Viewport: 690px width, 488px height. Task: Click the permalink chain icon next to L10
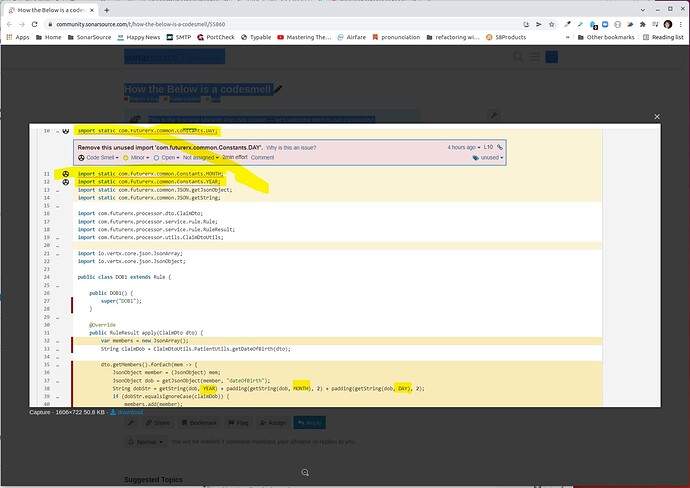coord(499,147)
